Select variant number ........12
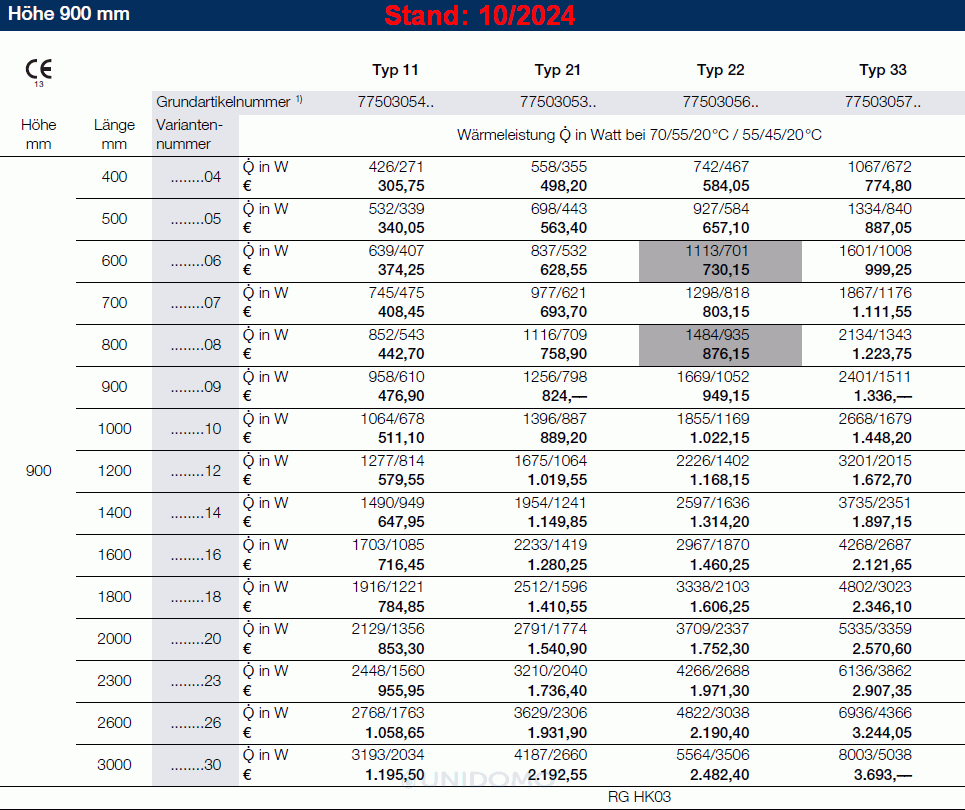The image size is (965, 810). [x=195, y=471]
